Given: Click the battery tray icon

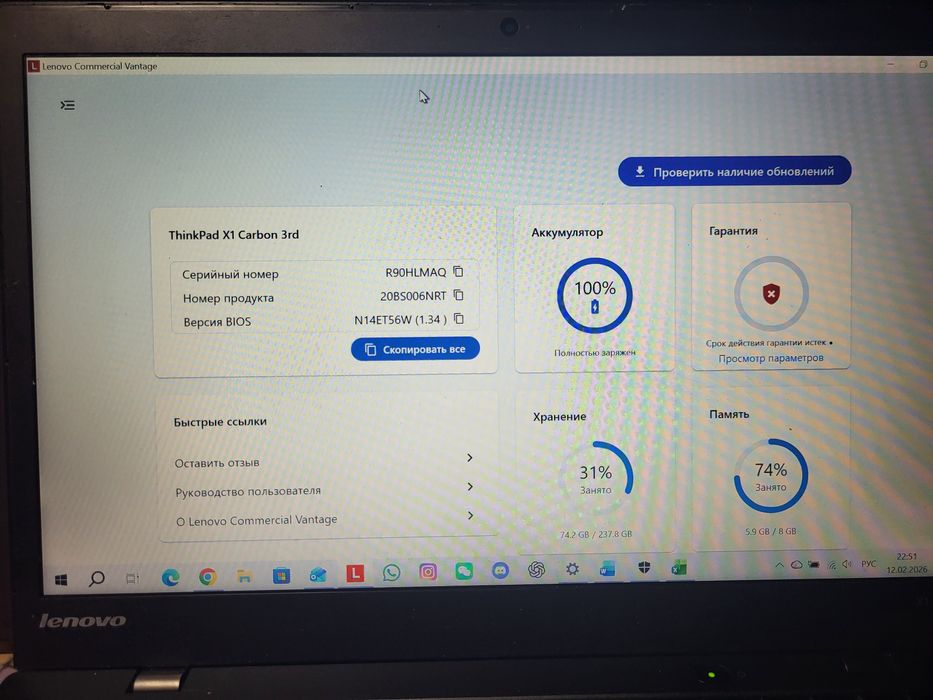Looking at the screenshot, I should coord(813,564).
